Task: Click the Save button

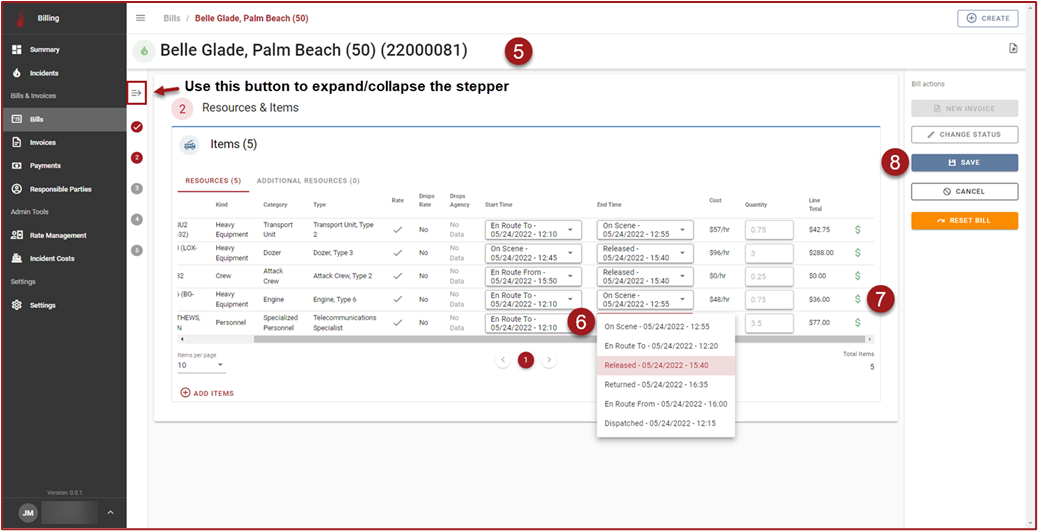Action: 964,162
